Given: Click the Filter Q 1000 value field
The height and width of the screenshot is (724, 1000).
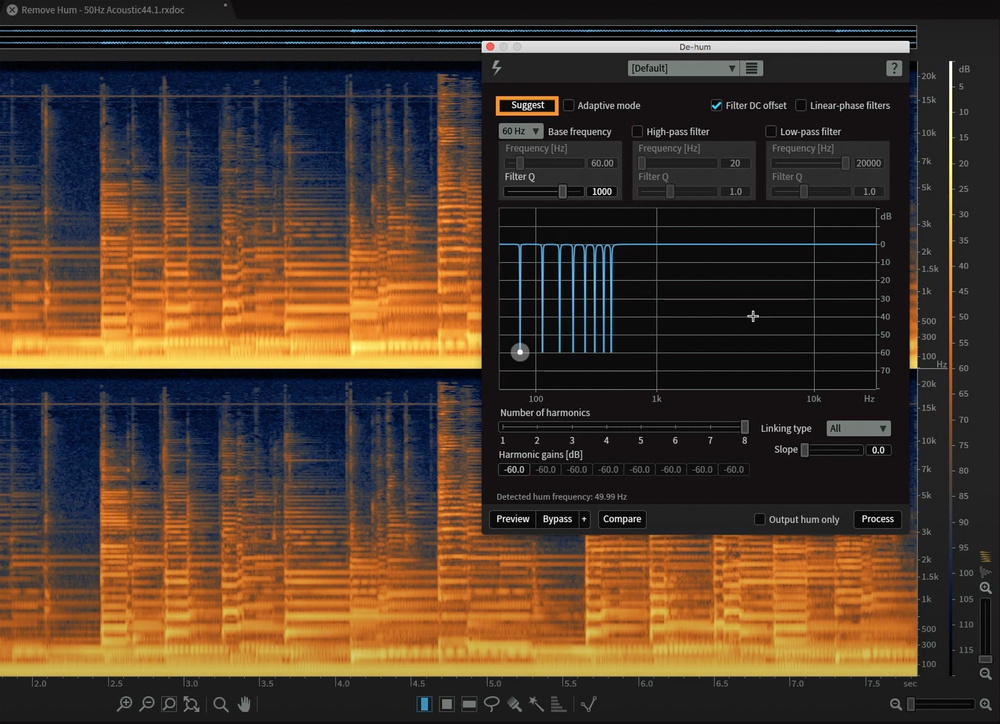Looking at the screenshot, I should [601, 191].
